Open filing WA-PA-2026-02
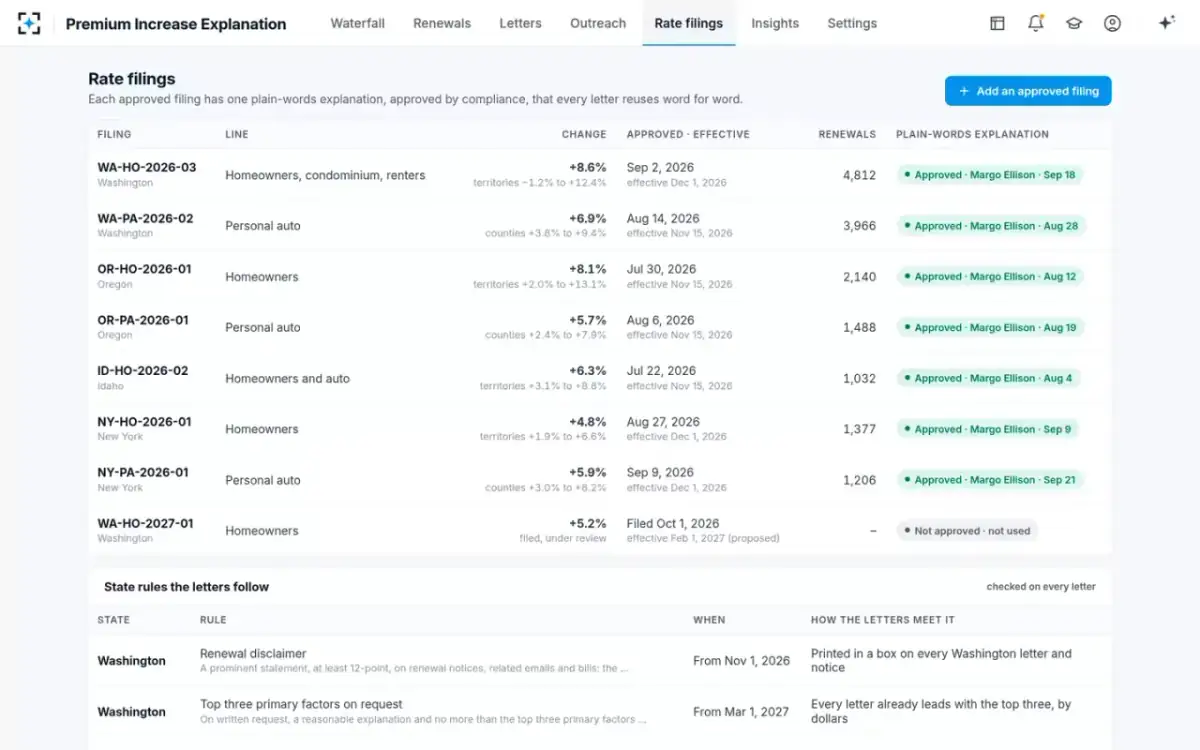Image resolution: width=1200 pixels, height=750 pixels. [146, 218]
